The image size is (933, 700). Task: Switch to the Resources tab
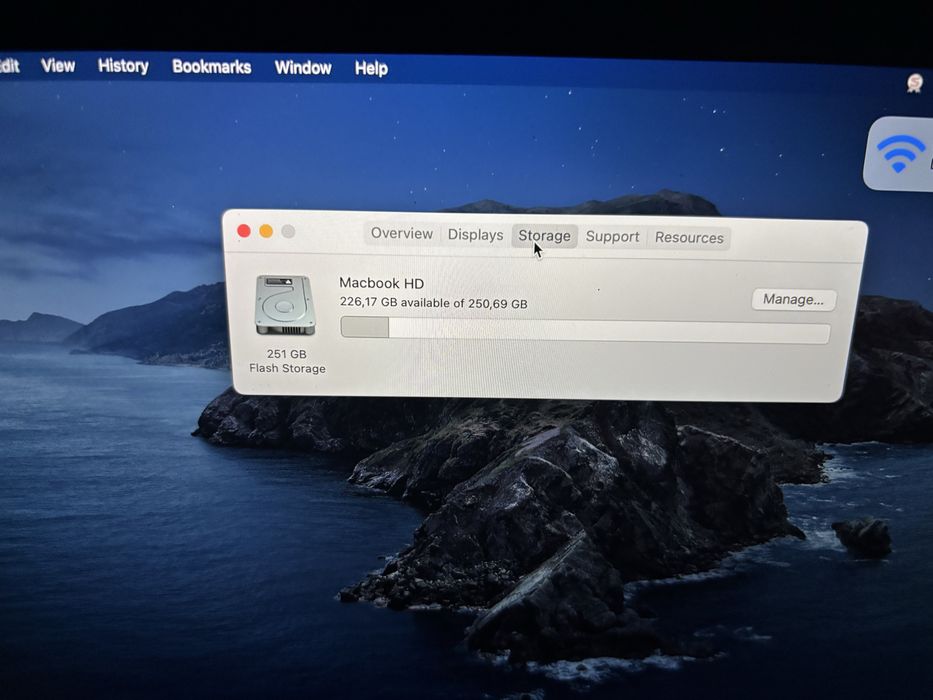689,238
